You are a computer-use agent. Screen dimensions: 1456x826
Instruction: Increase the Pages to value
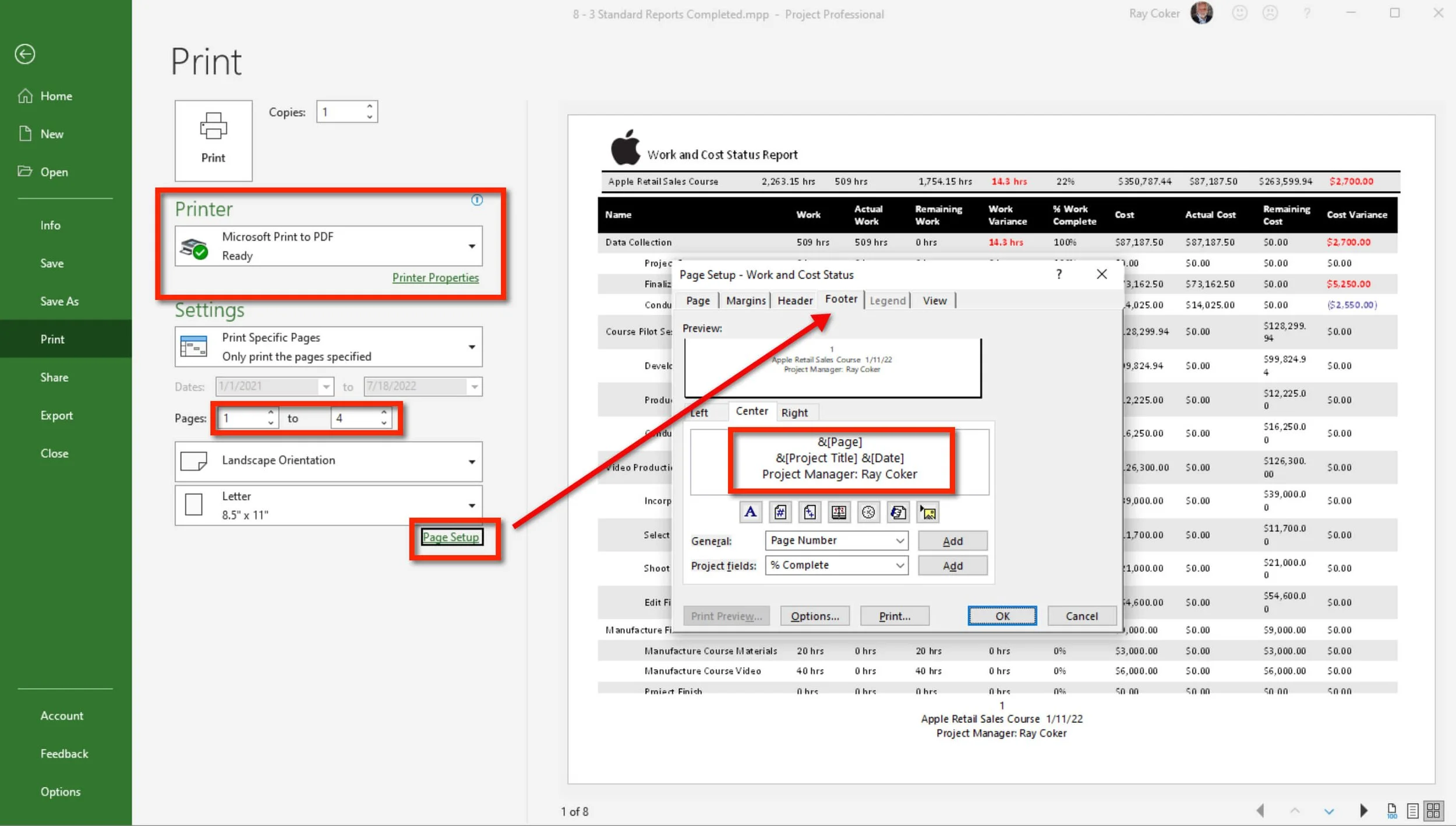(384, 413)
